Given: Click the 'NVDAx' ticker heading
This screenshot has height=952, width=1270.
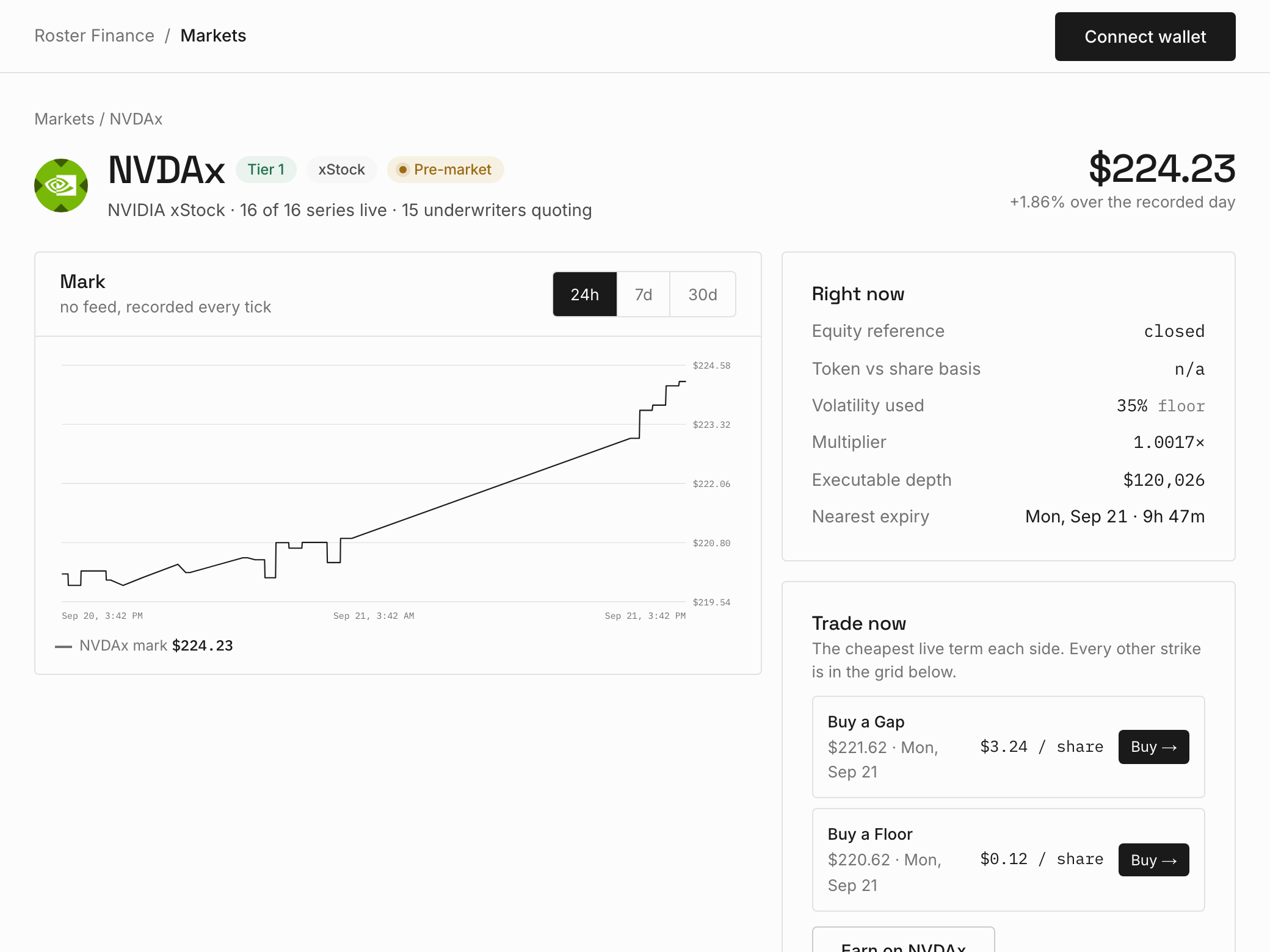Looking at the screenshot, I should point(167,170).
